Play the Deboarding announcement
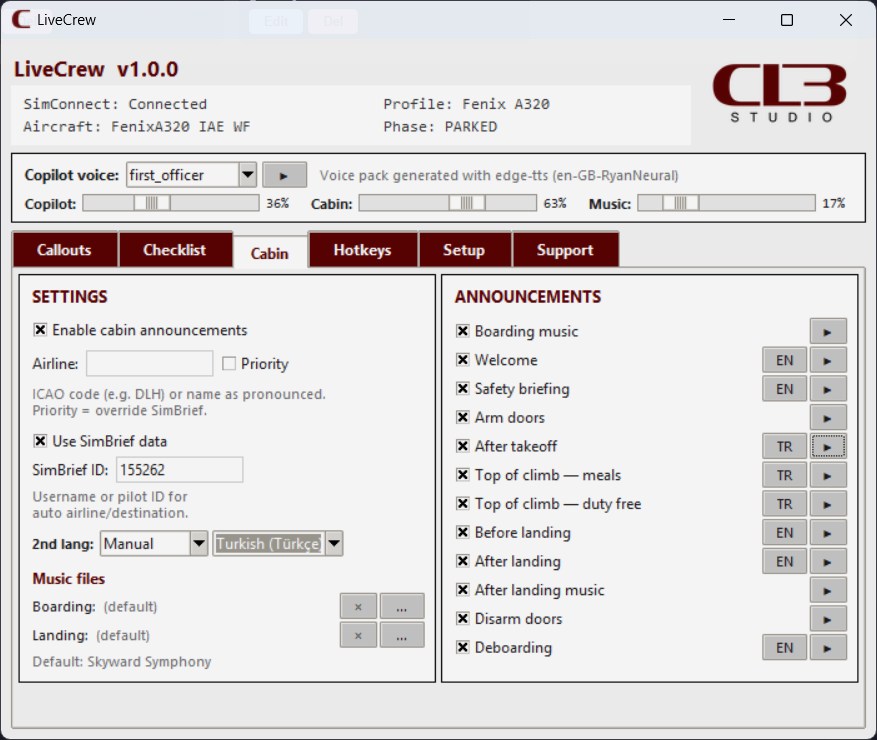Viewport: 877px width, 740px height. (x=829, y=647)
